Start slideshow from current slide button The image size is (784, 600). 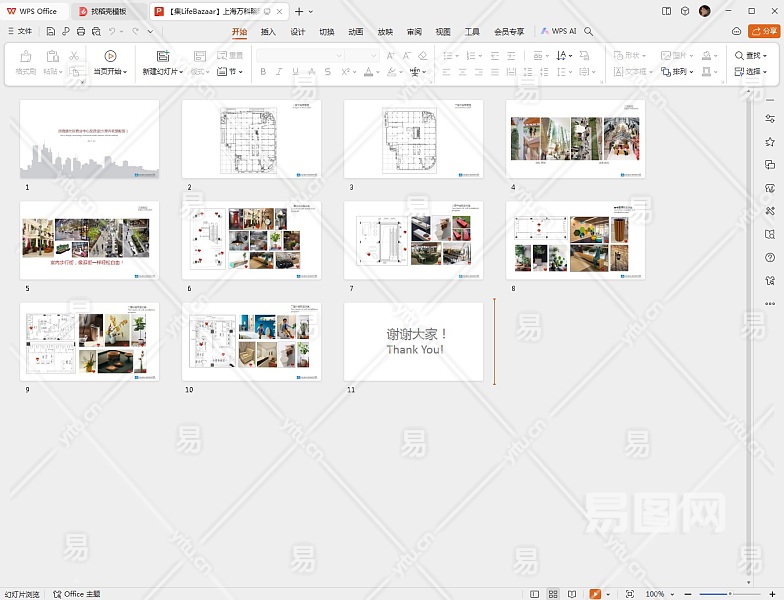(110, 57)
